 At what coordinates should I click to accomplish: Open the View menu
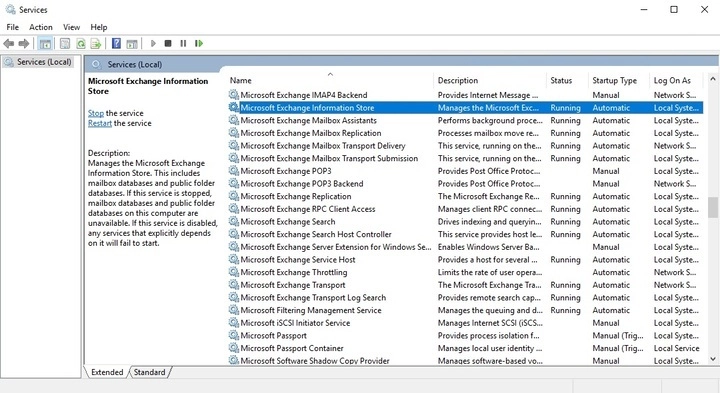[x=71, y=27]
